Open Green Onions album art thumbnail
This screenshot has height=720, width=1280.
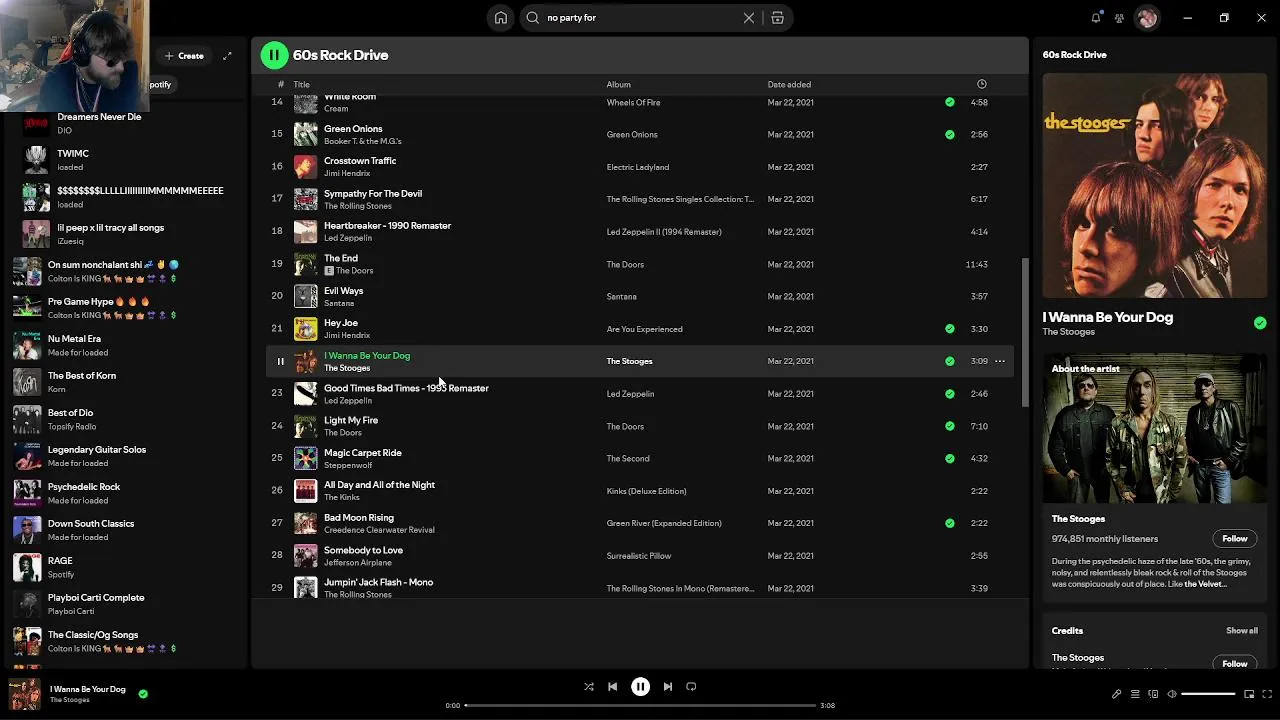305,134
